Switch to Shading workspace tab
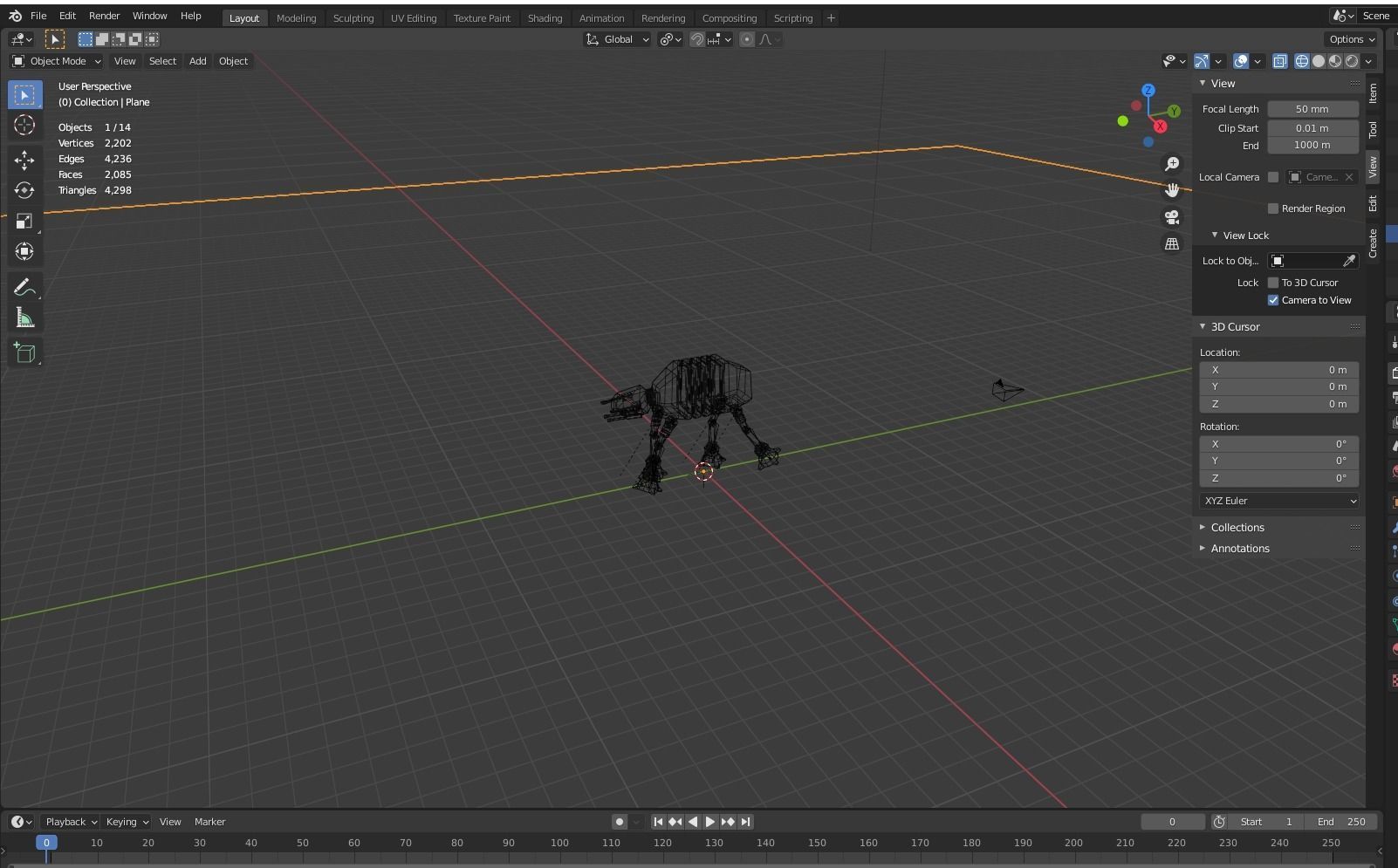The image size is (1398, 868). point(545,17)
